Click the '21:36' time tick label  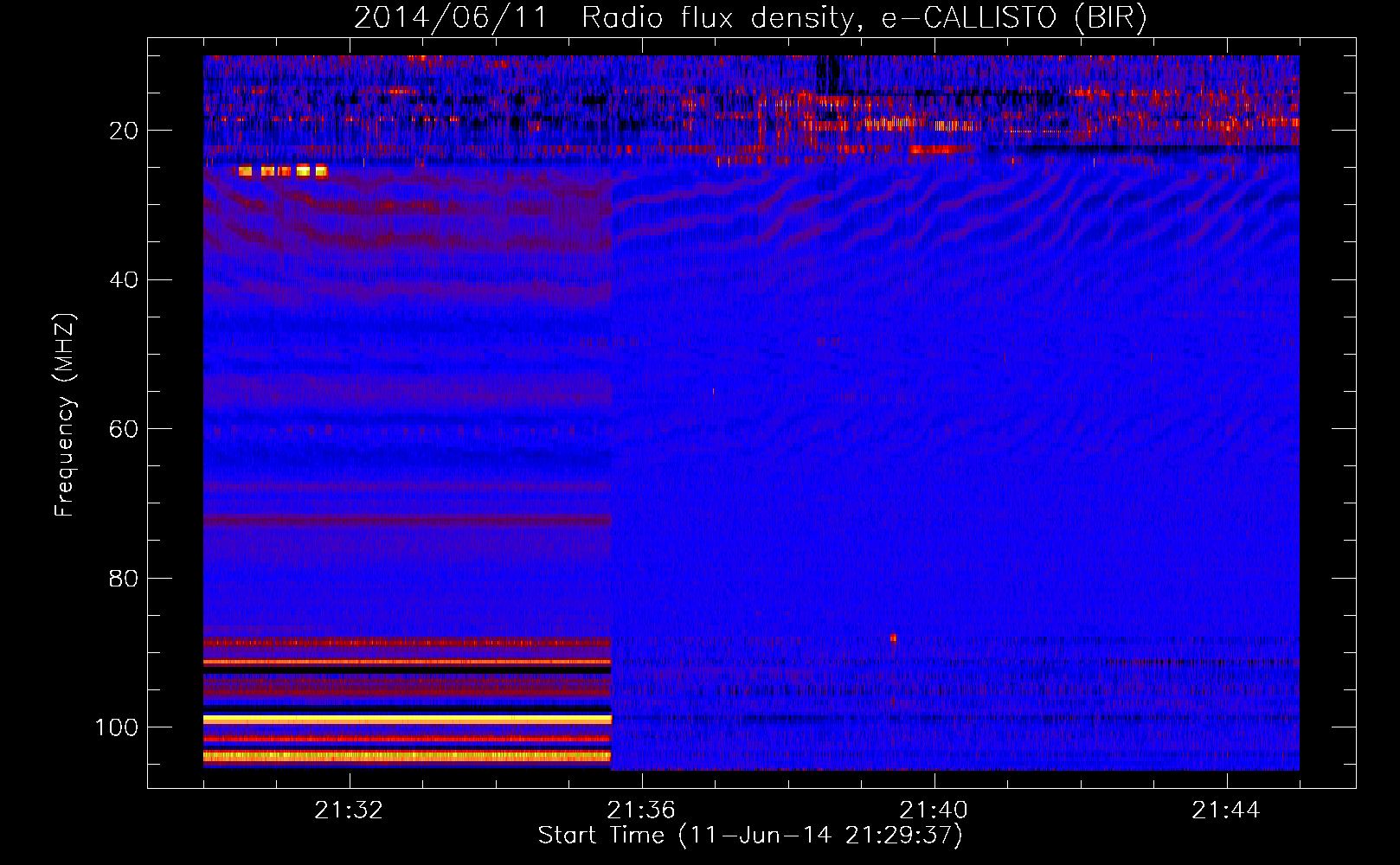[641, 811]
